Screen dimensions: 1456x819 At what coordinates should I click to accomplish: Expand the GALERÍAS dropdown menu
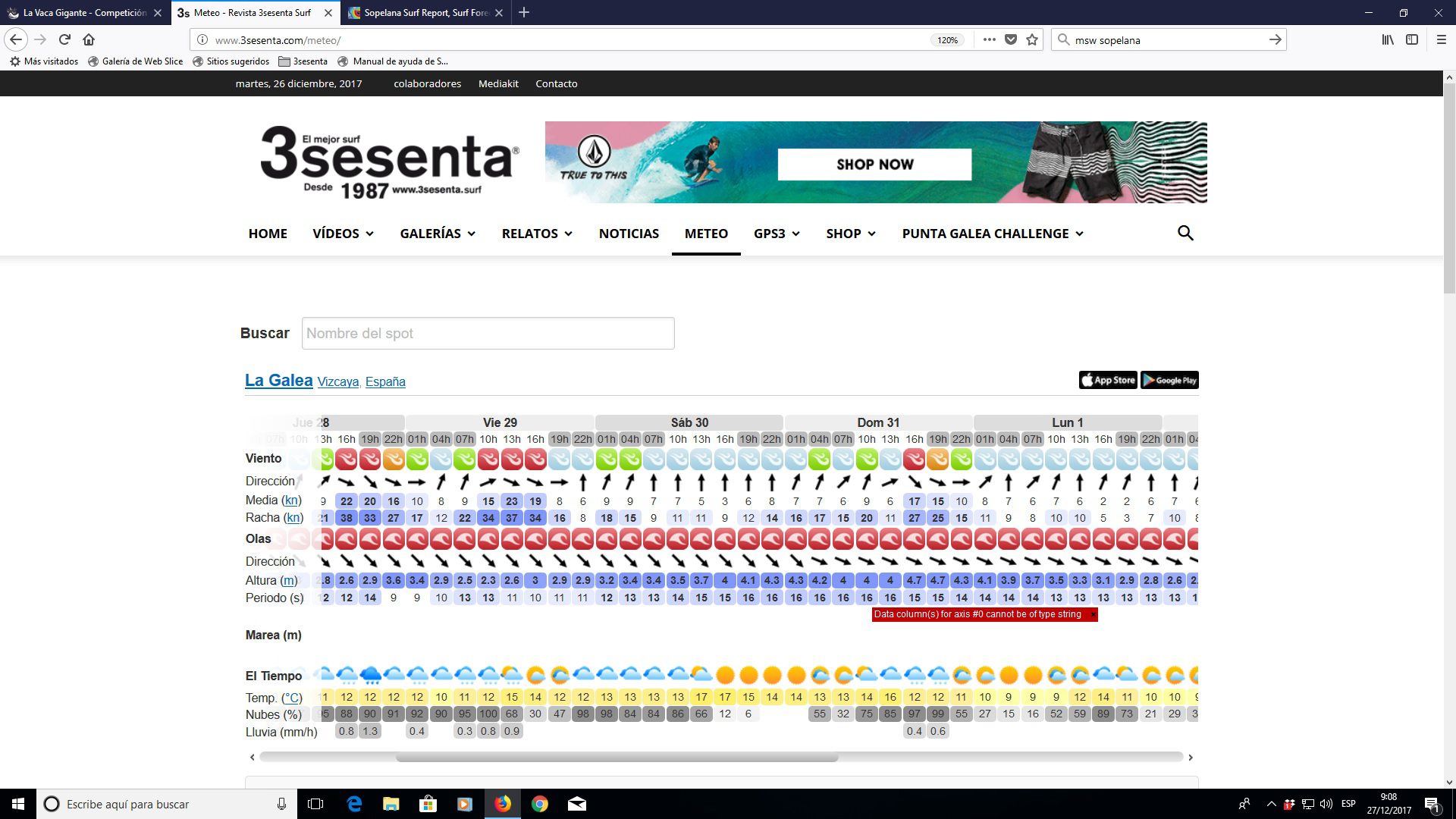point(438,234)
